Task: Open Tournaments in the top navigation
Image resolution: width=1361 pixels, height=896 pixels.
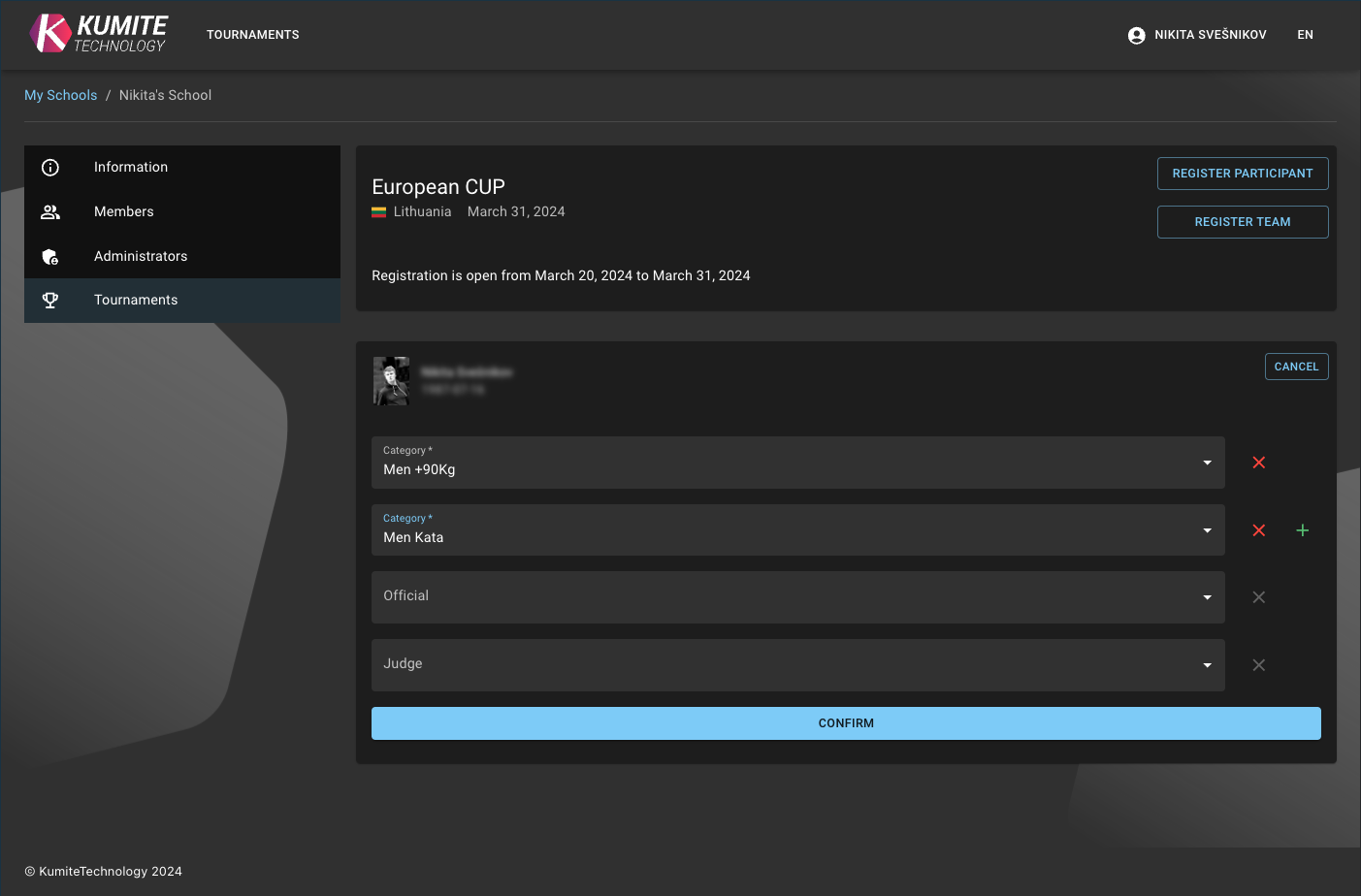Action: [x=252, y=35]
